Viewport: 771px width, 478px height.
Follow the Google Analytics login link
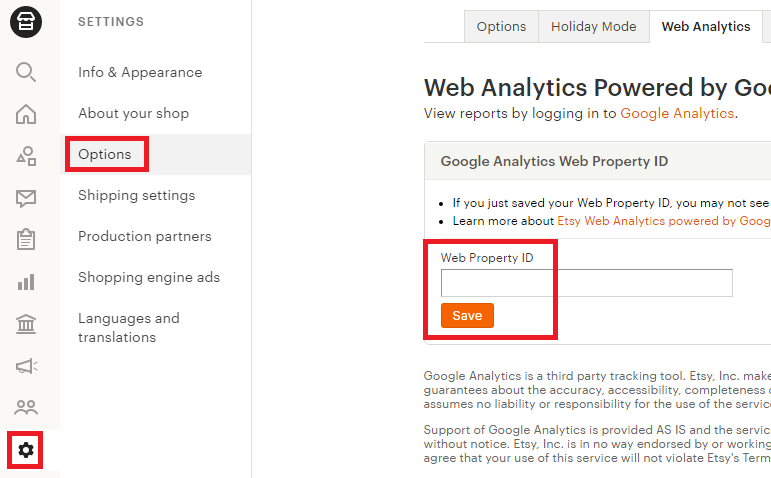[677, 113]
